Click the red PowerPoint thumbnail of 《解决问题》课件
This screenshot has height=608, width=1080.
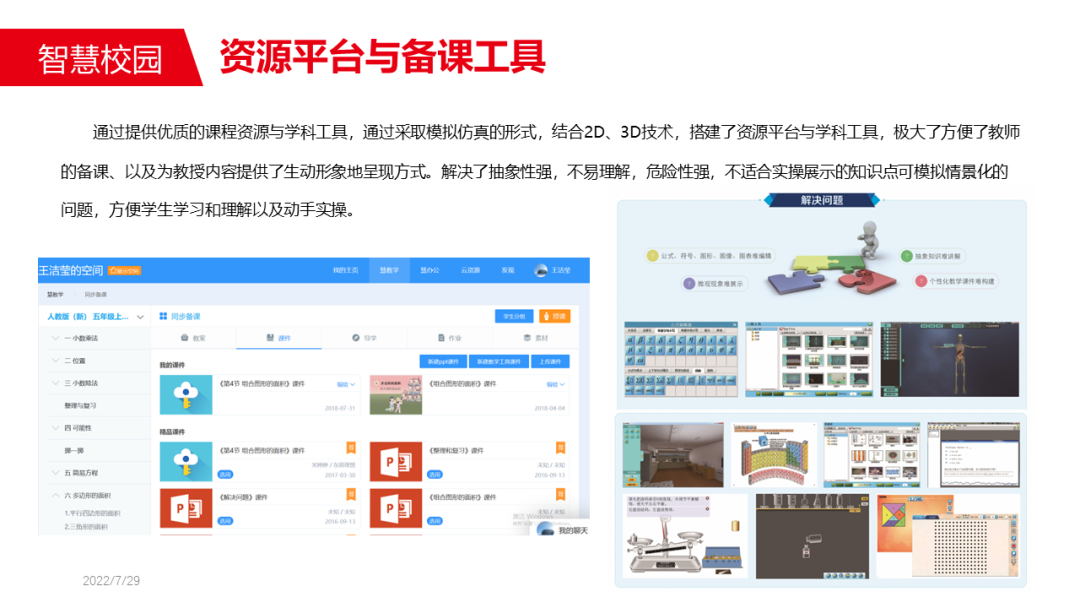pos(186,507)
